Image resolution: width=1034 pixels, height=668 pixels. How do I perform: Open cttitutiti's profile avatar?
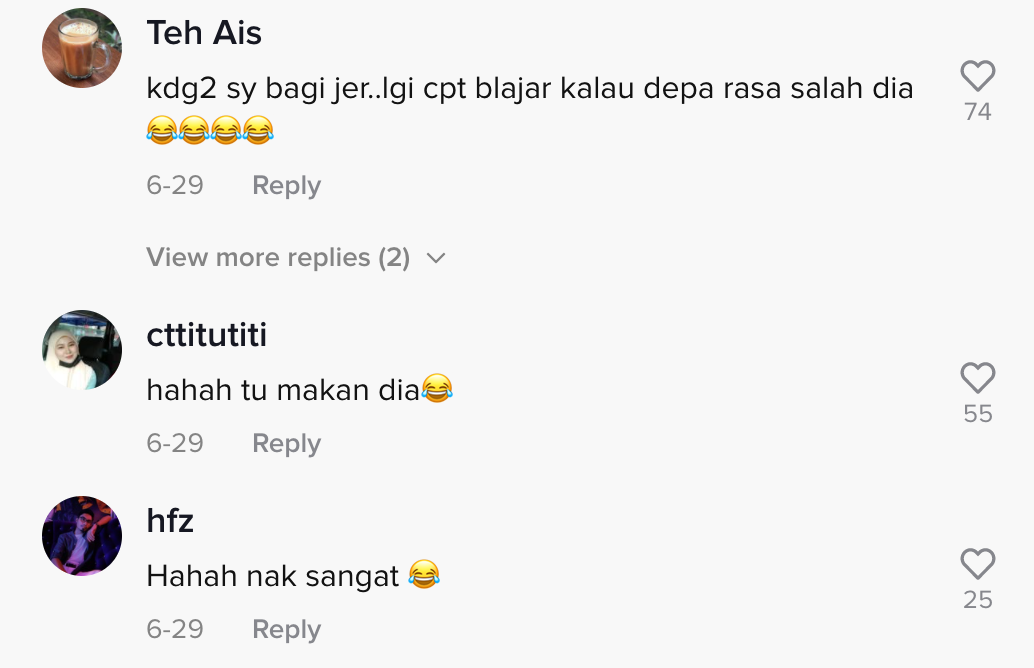coord(82,350)
